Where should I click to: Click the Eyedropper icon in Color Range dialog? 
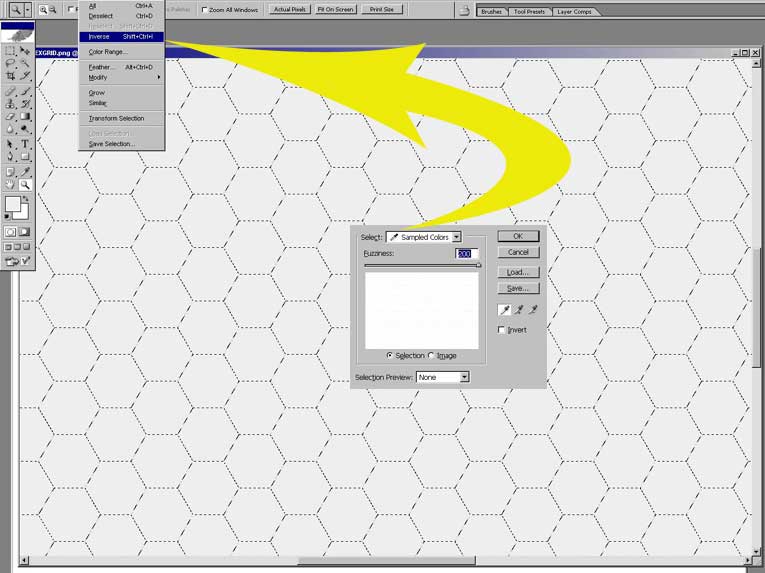click(504, 309)
